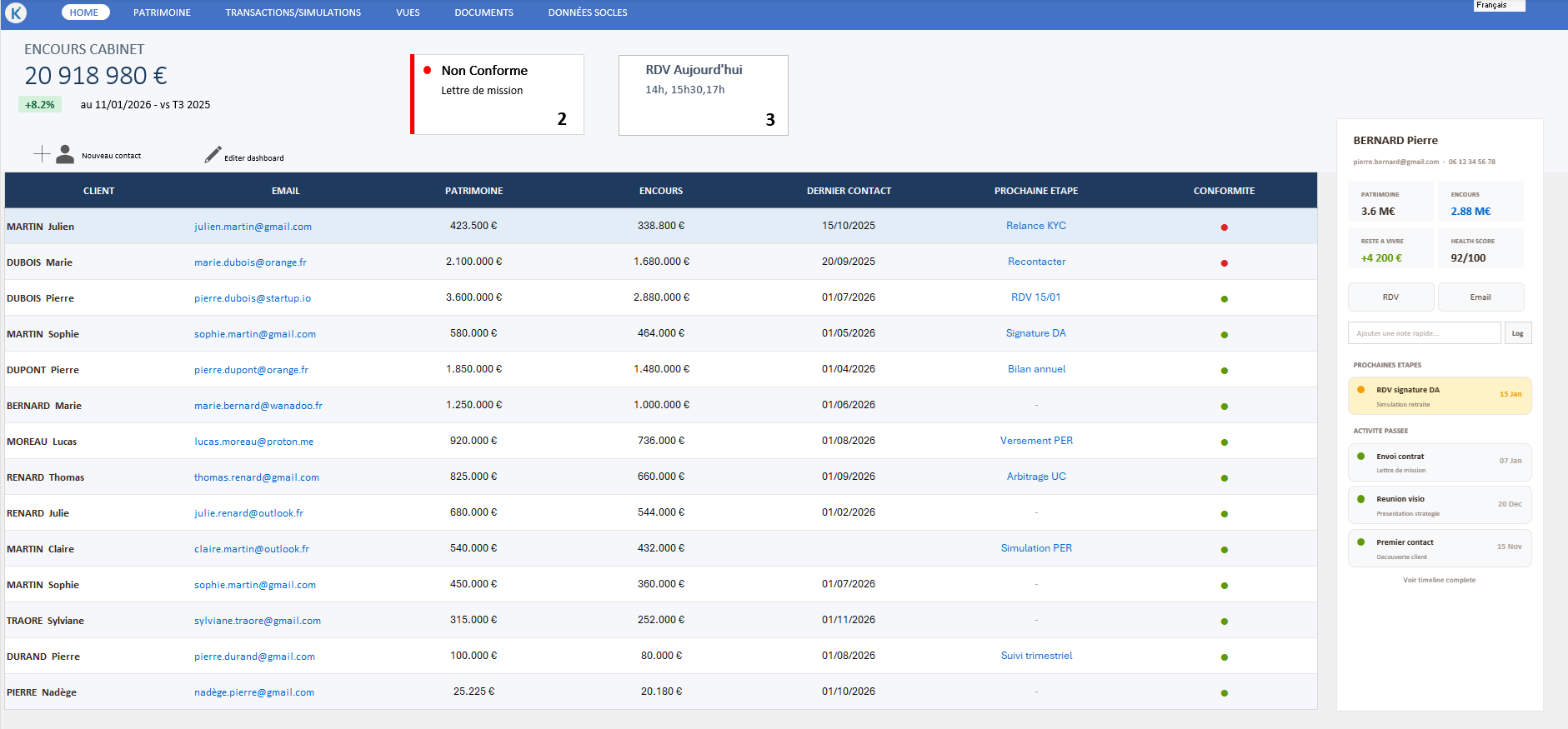Screen dimensions: 1568x729
Task: Click green conformity dot for TRAORE Sylviane
Action: (1224, 621)
